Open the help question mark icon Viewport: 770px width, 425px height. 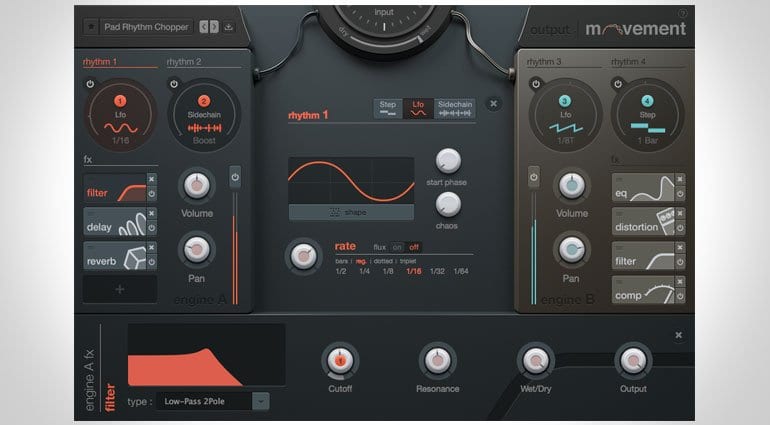(x=682, y=14)
